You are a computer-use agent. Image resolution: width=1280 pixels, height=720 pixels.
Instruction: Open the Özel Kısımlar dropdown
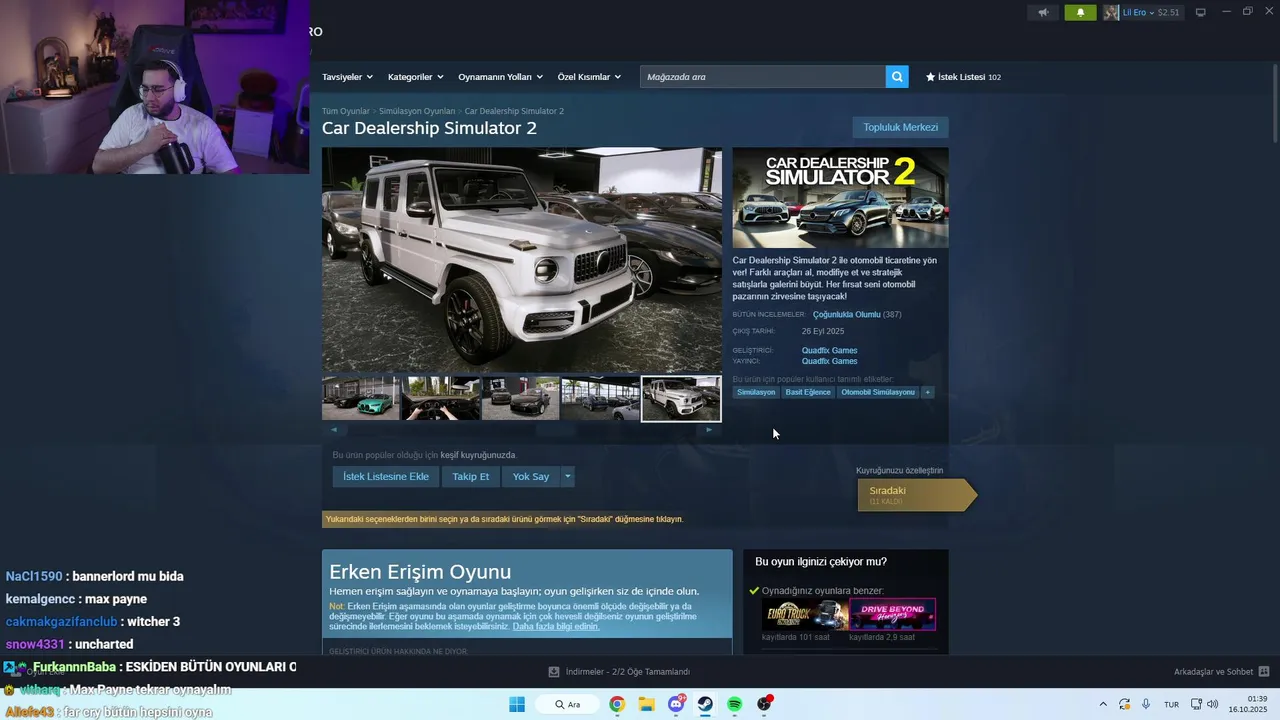(x=589, y=77)
